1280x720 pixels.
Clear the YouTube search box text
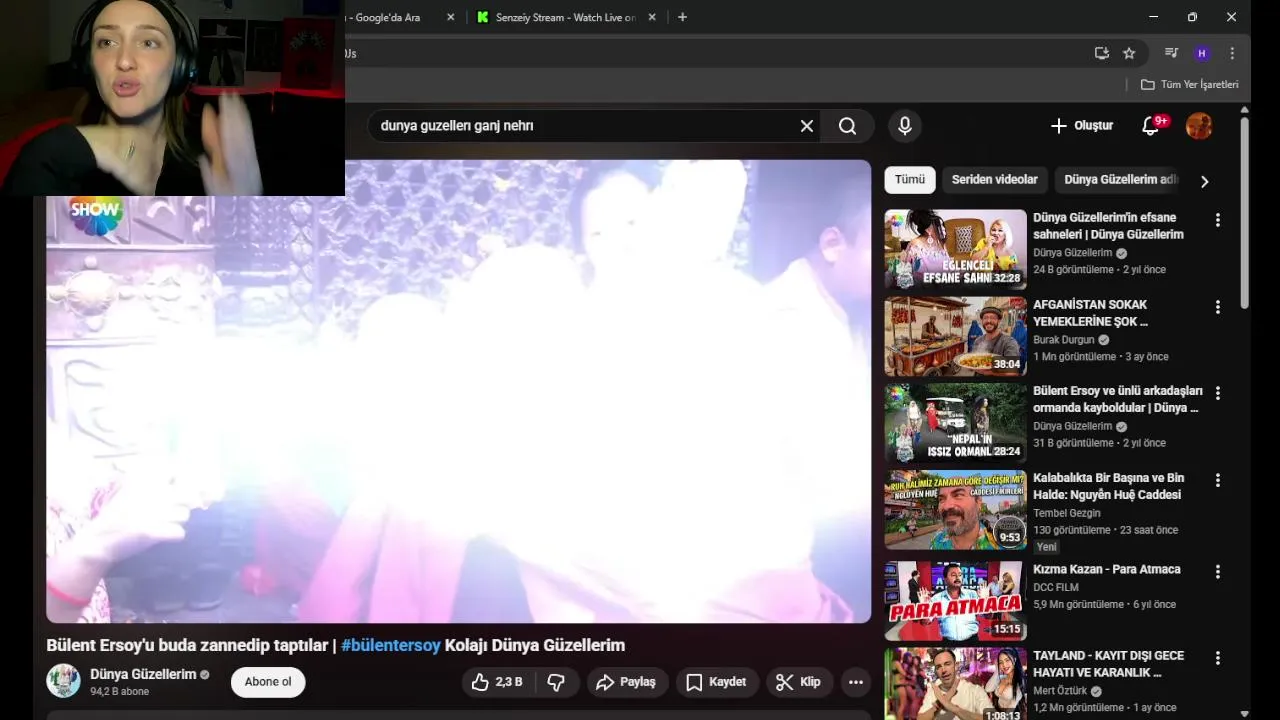(807, 126)
